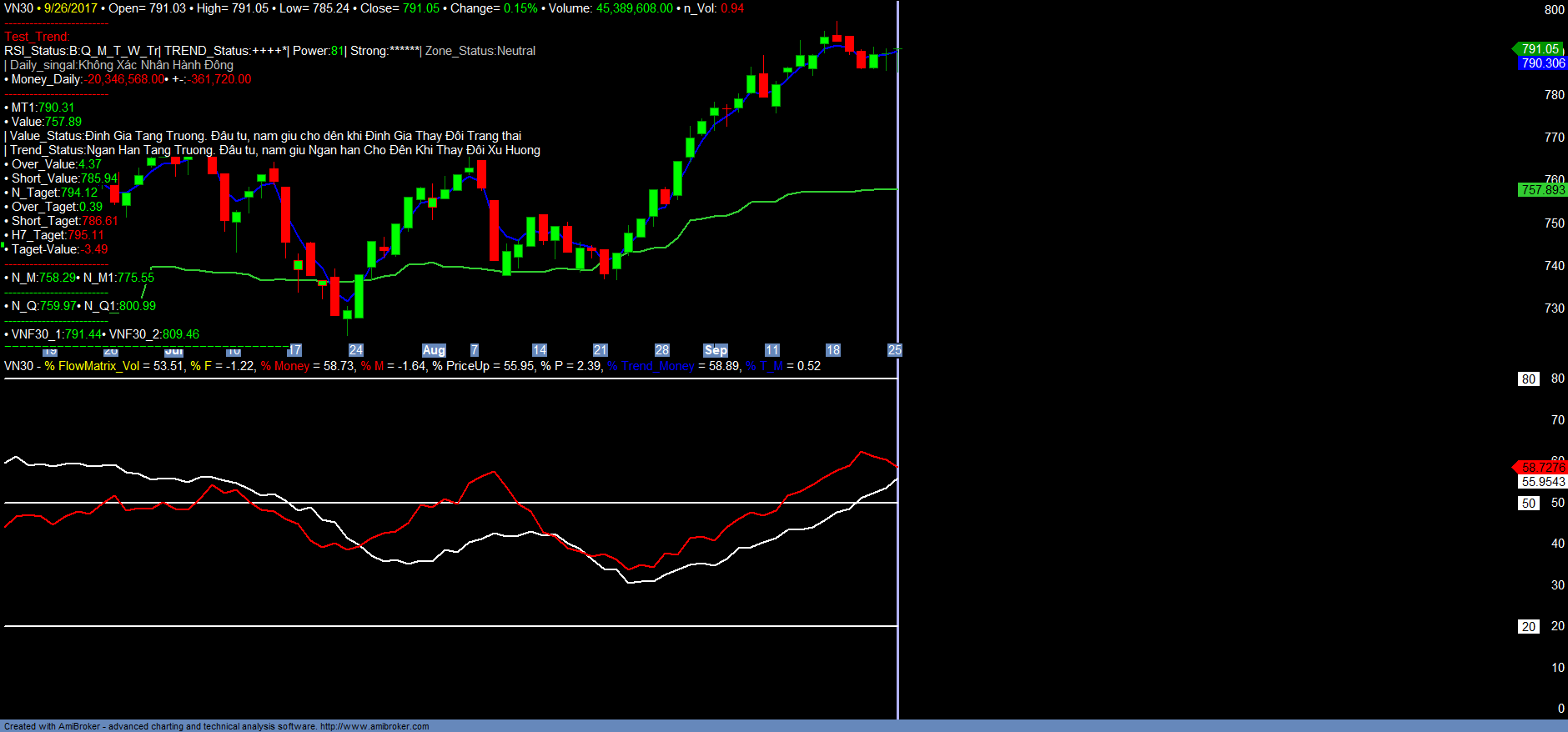Click the red 58.7270 indicator tag
Screen dimensions: 1568x732
(1542, 468)
